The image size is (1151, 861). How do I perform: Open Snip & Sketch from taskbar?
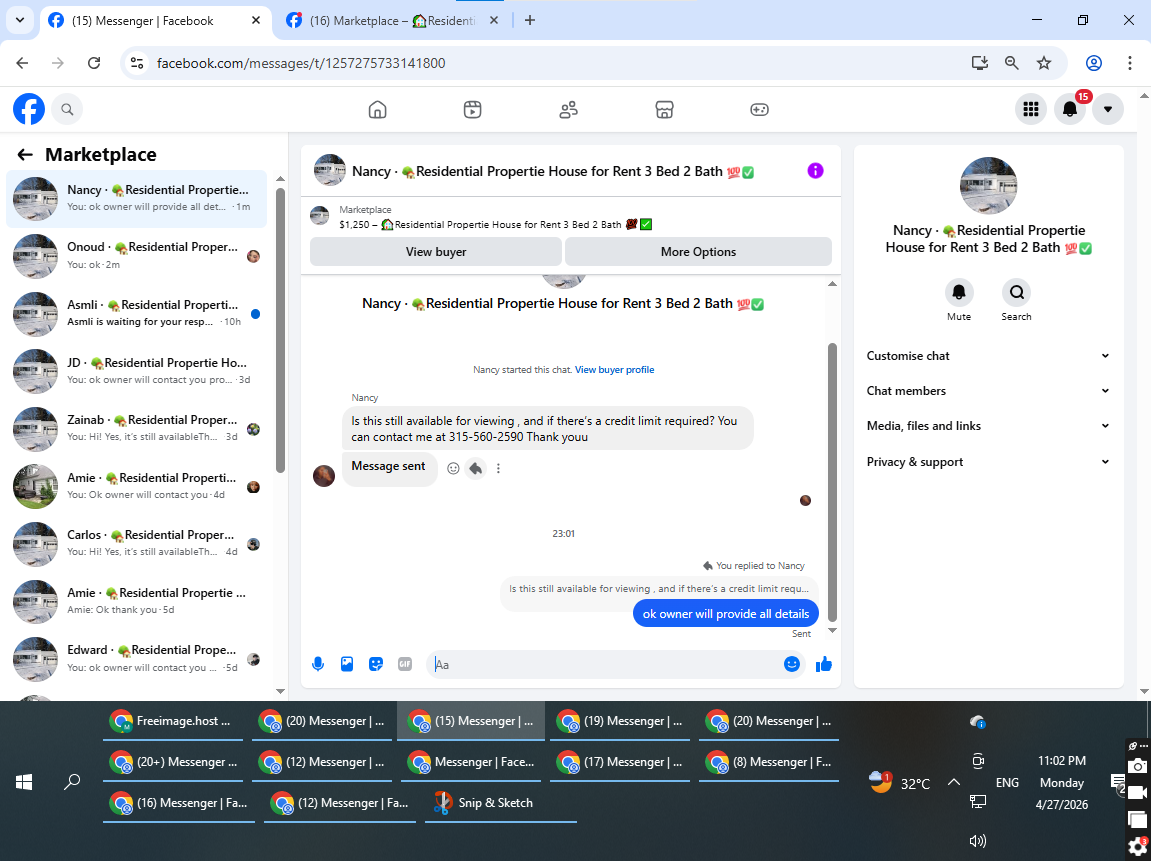(501, 803)
